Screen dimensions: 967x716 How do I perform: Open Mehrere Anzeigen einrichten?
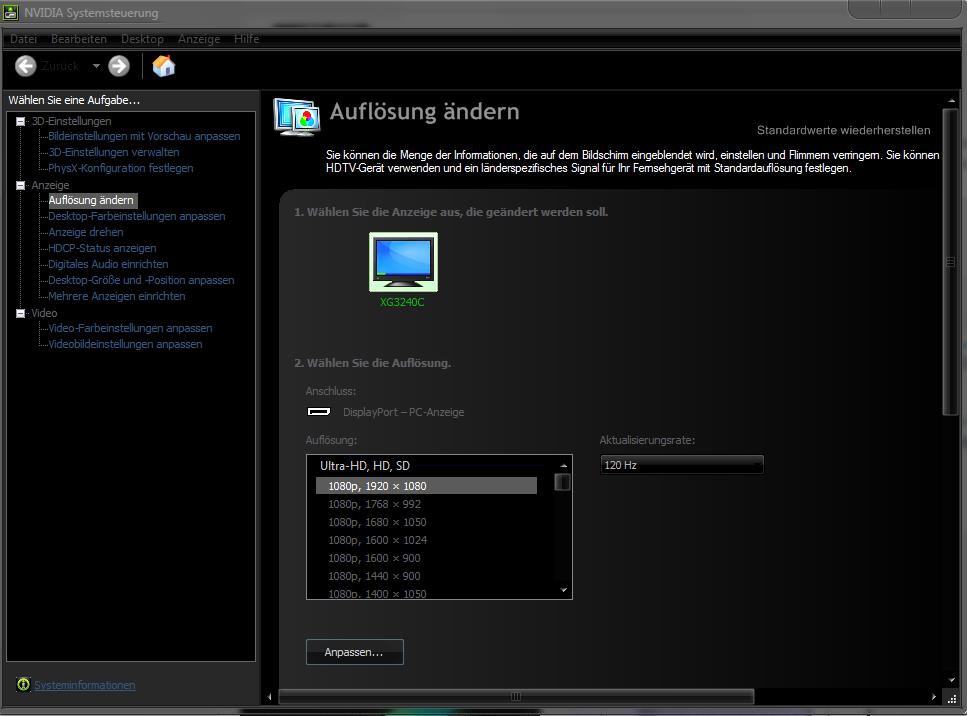117,297
